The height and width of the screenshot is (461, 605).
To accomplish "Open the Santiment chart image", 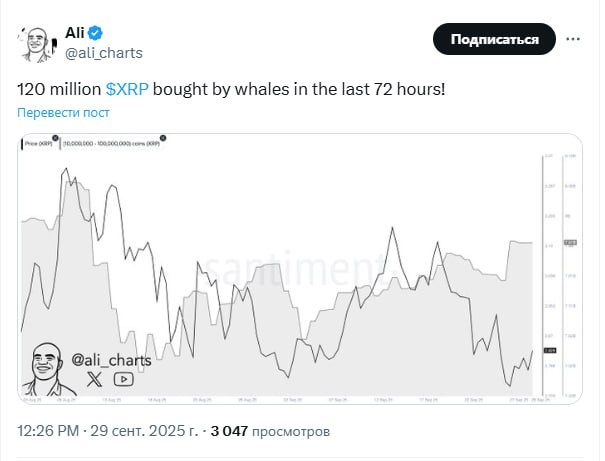I will tap(300, 270).
